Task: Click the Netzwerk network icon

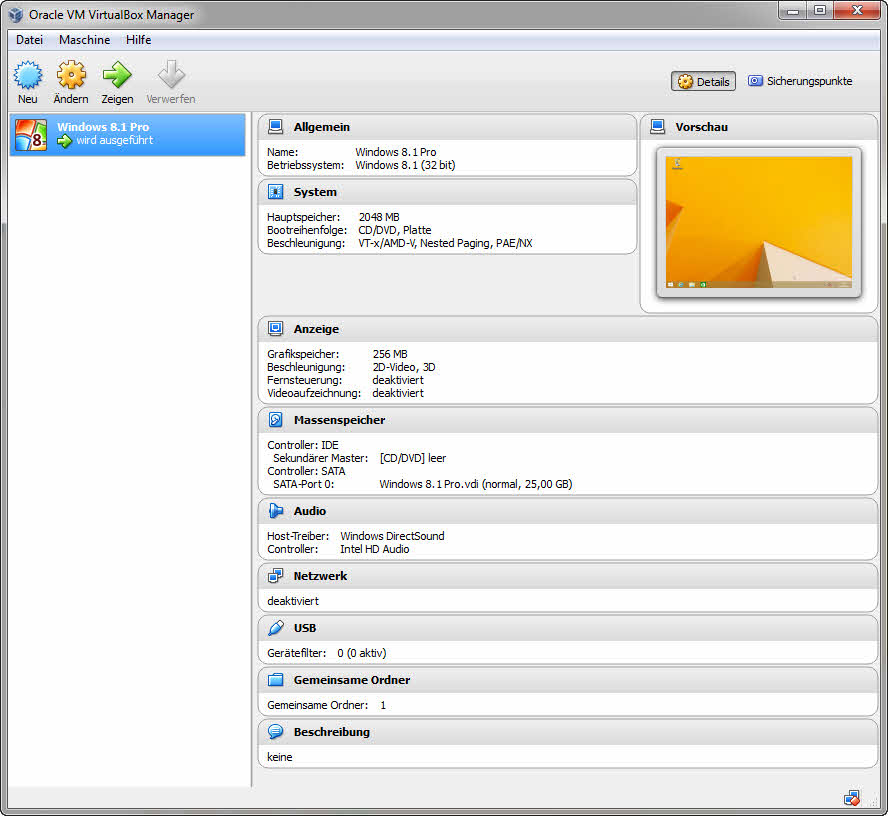Action: (x=275, y=576)
